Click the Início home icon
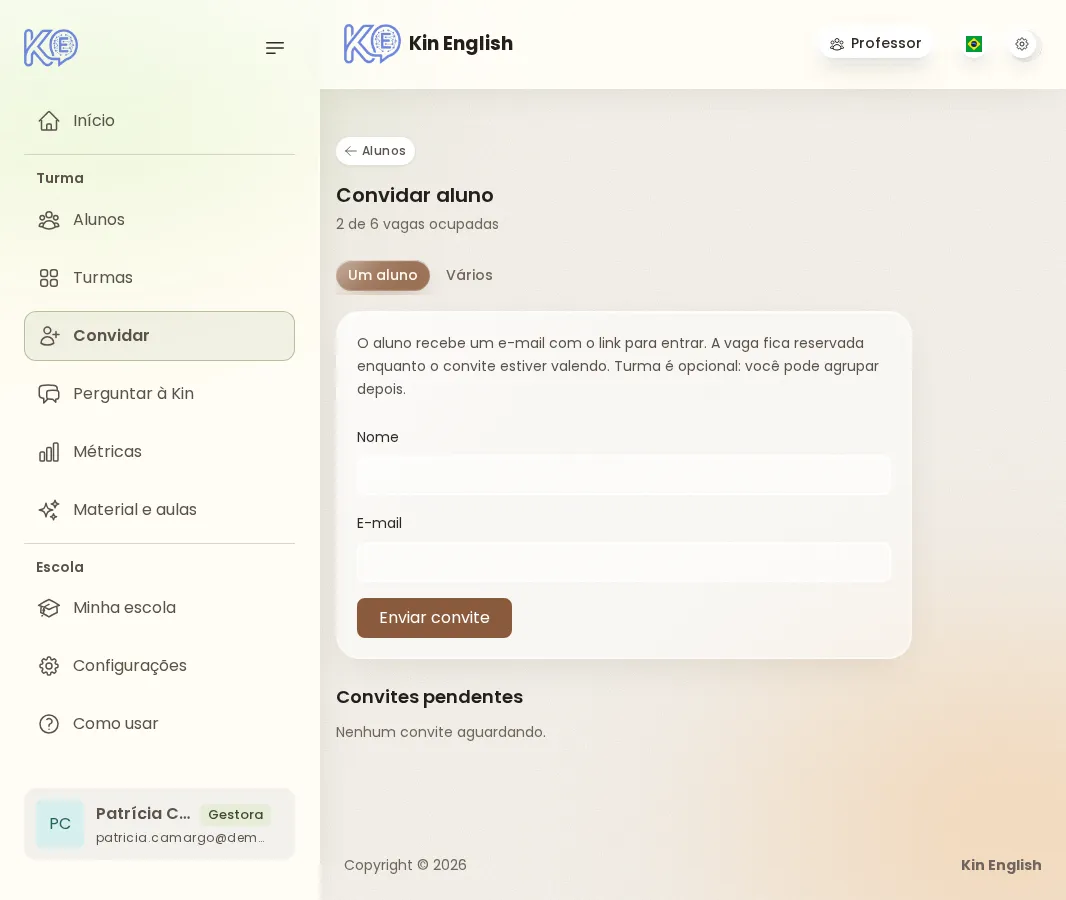 tap(49, 121)
